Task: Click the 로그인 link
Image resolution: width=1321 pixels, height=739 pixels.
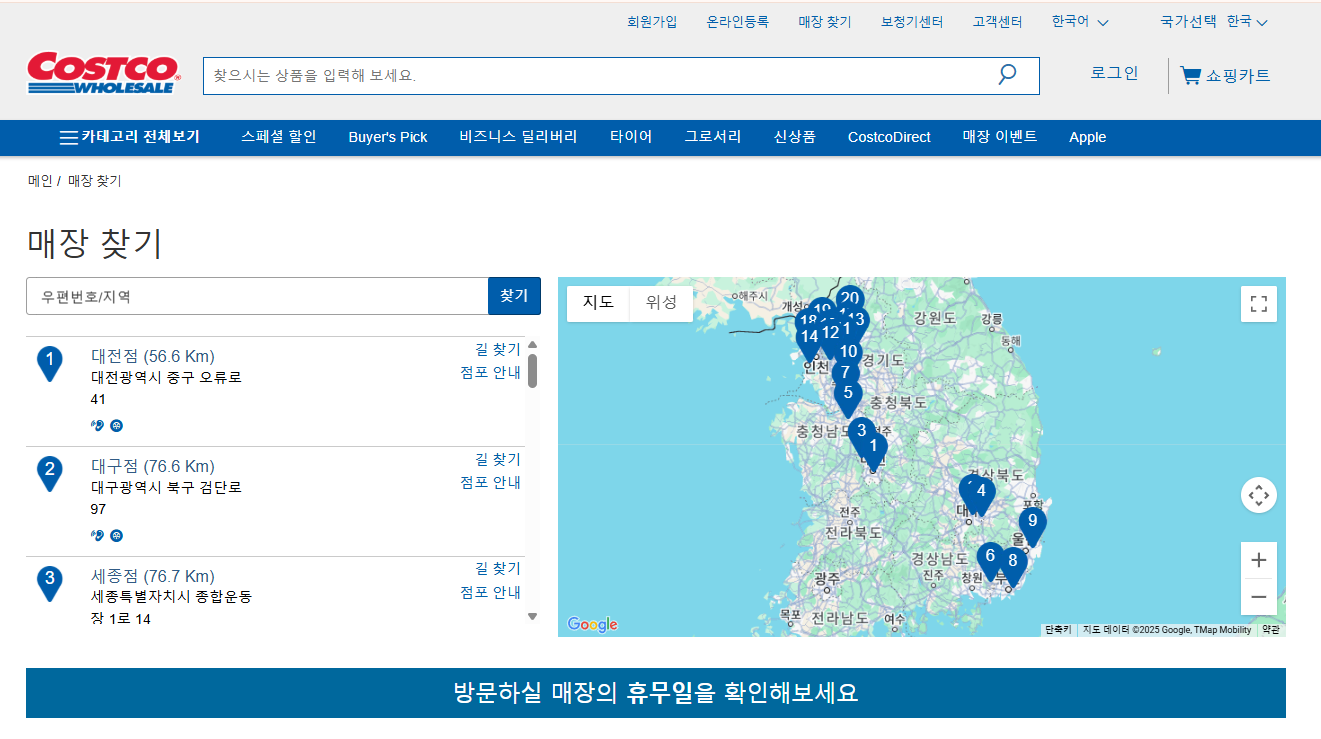Action: click(x=1114, y=73)
